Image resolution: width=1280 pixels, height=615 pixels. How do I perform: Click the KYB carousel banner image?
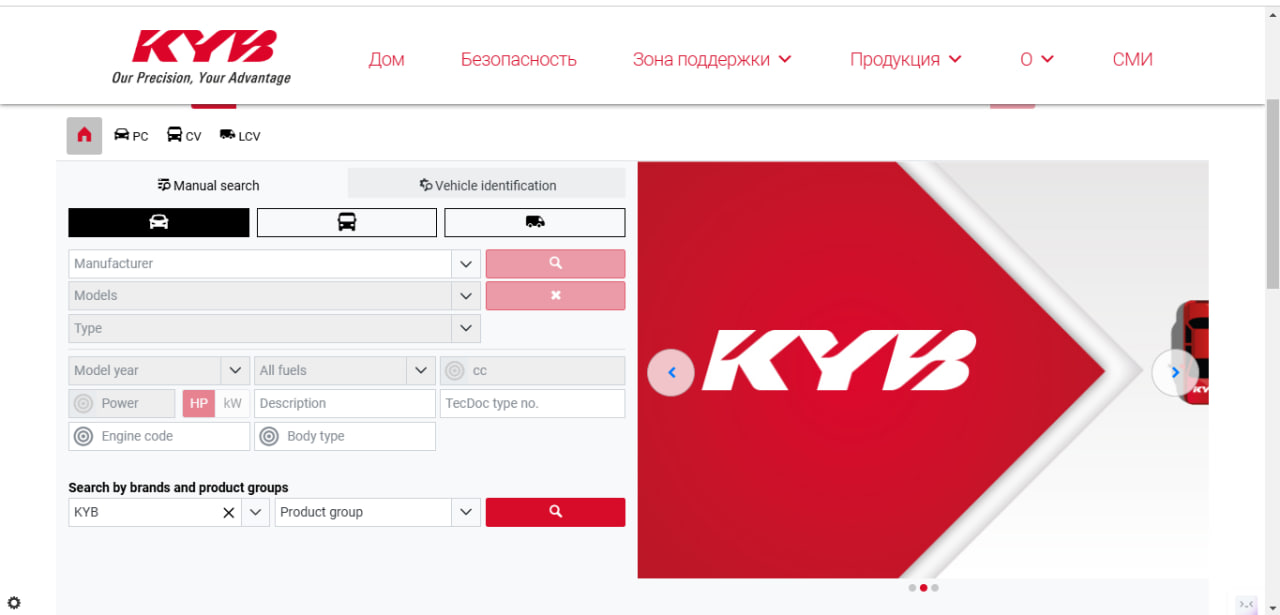[922, 370]
